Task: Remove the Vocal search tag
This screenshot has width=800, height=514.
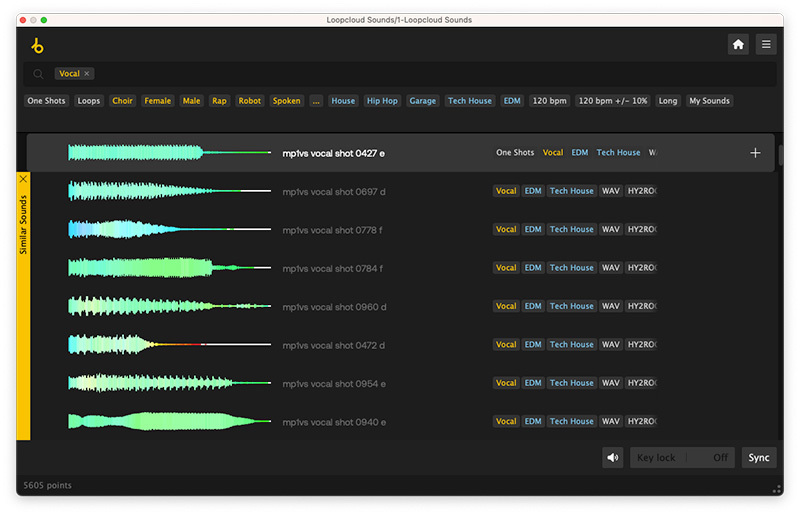Action: coord(87,74)
